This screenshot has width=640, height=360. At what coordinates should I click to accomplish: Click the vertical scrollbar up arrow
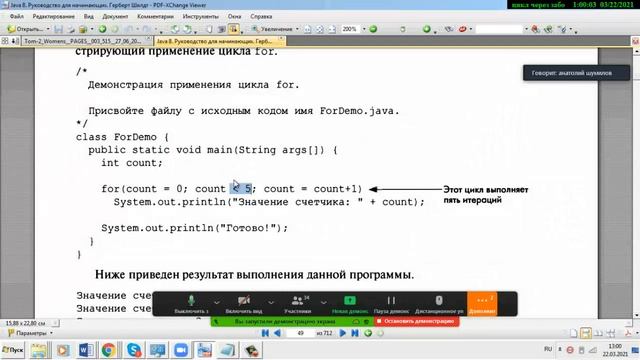tap(636, 51)
